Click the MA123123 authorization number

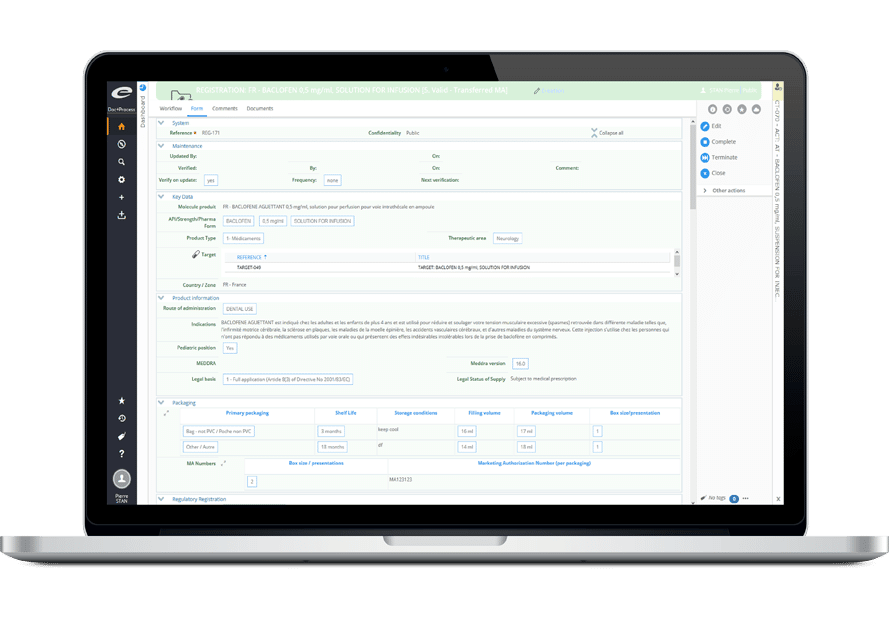tap(401, 480)
